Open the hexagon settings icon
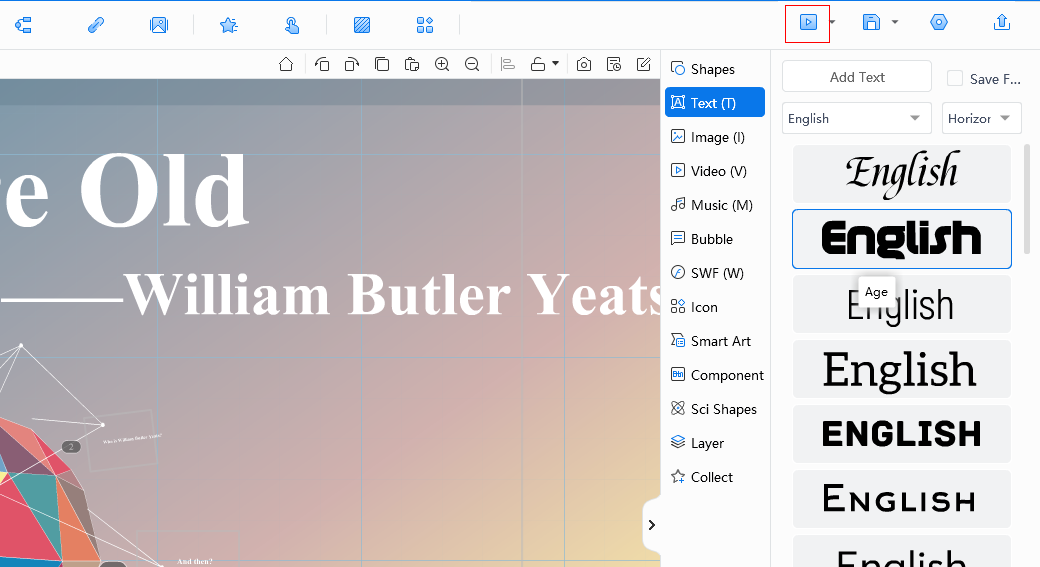The image size is (1040, 567). [939, 23]
